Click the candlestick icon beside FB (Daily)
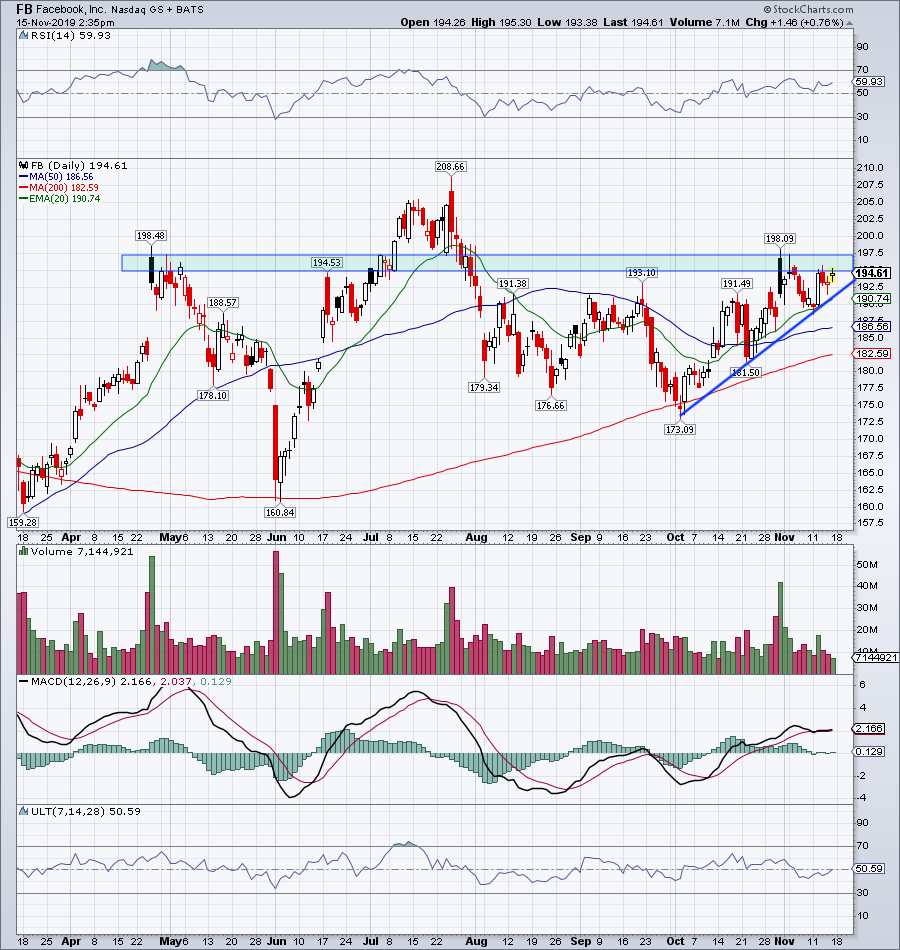 [24, 165]
